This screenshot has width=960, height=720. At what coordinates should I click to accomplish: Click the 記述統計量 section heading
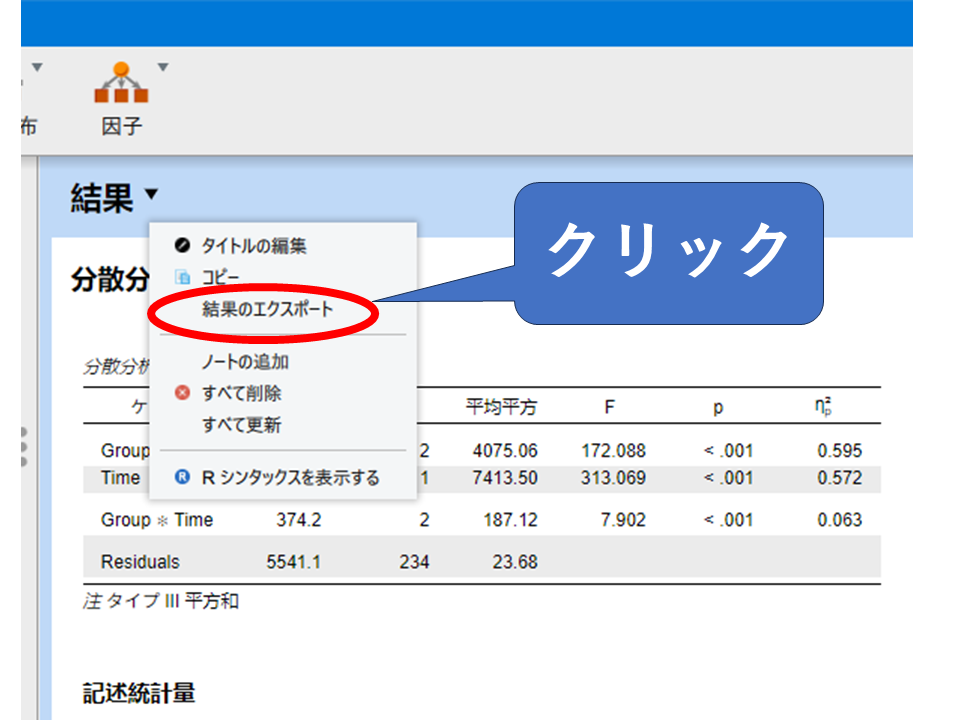(138, 692)
